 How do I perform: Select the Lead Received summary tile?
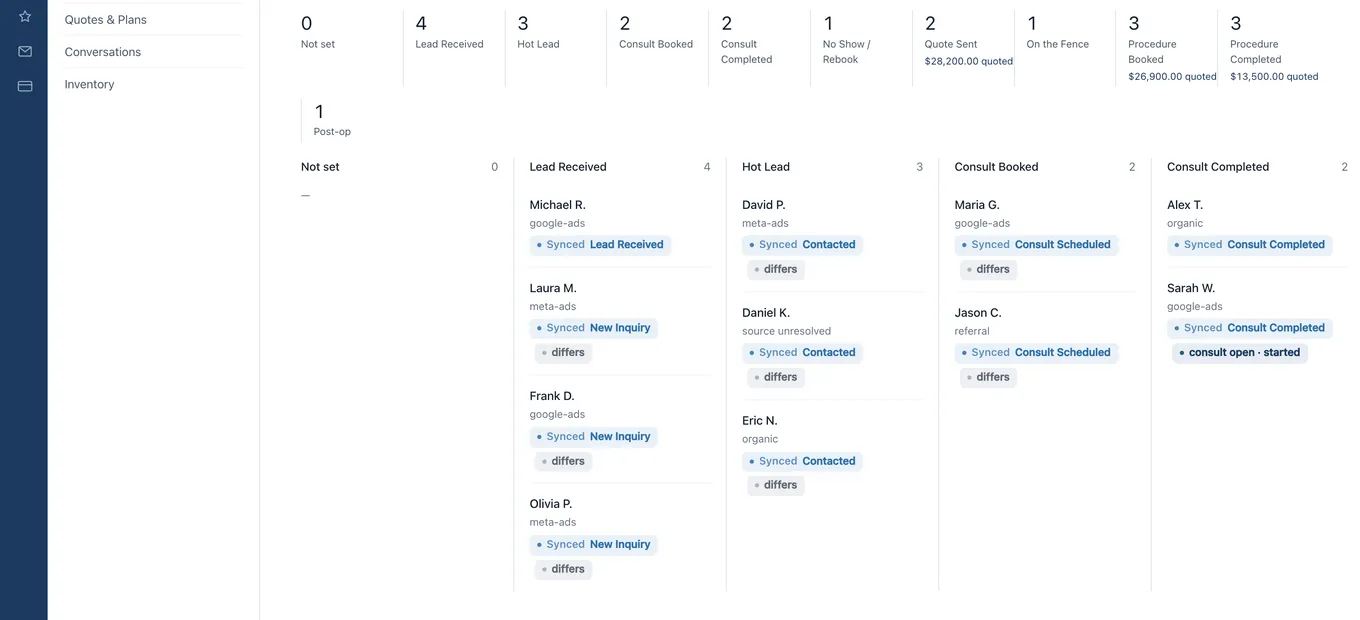[454, 48]
